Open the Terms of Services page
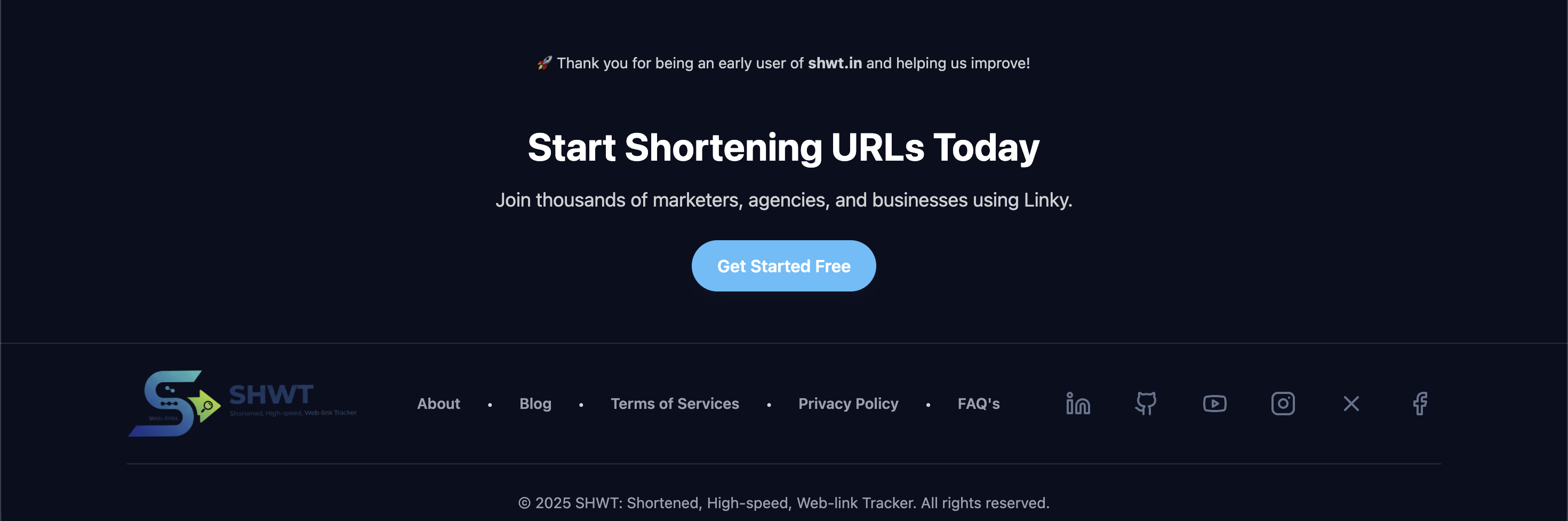Screen dimensions: 1568x521 [675, 404]
